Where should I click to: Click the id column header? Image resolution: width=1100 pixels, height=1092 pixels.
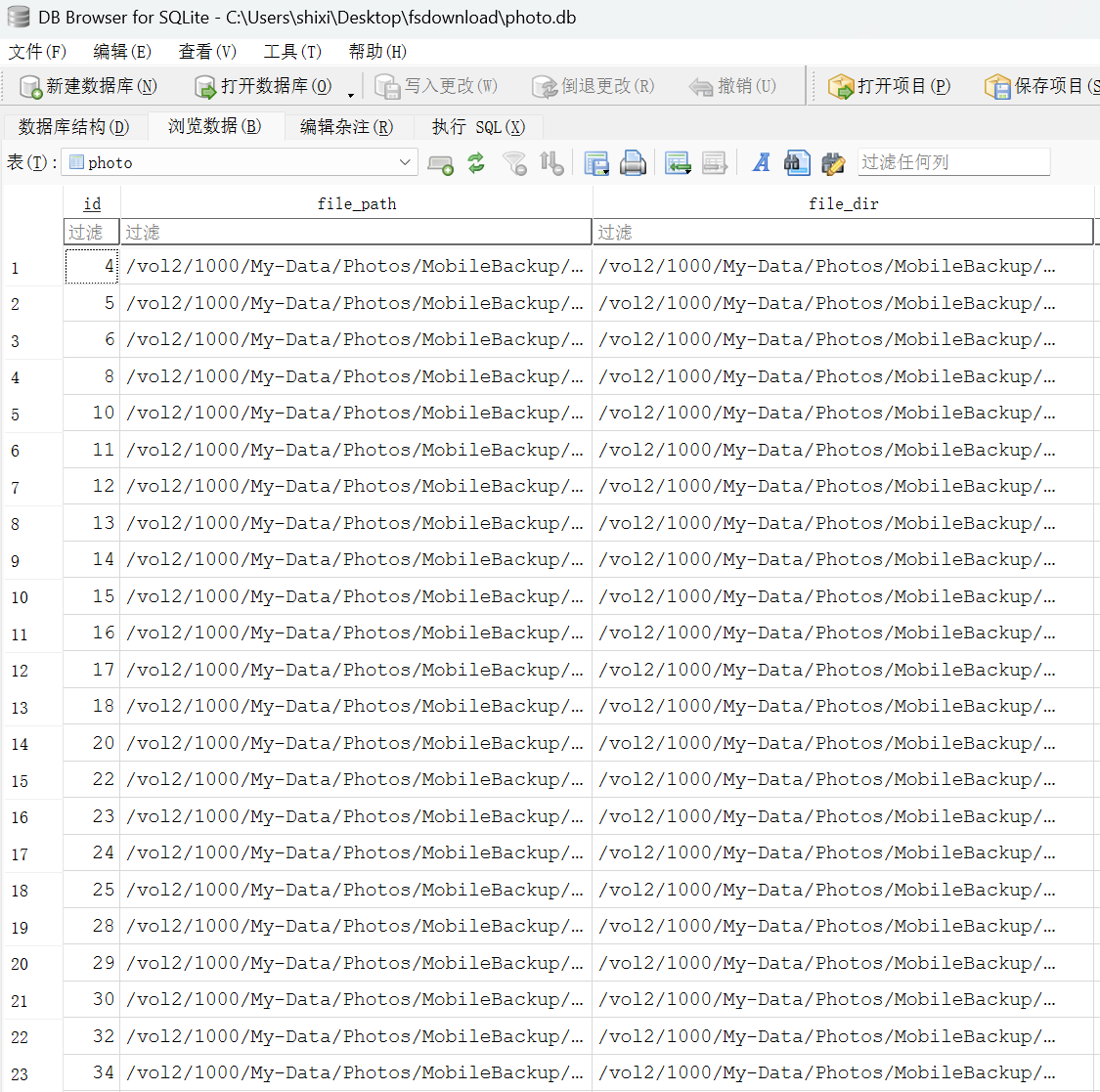coord(92,203)
